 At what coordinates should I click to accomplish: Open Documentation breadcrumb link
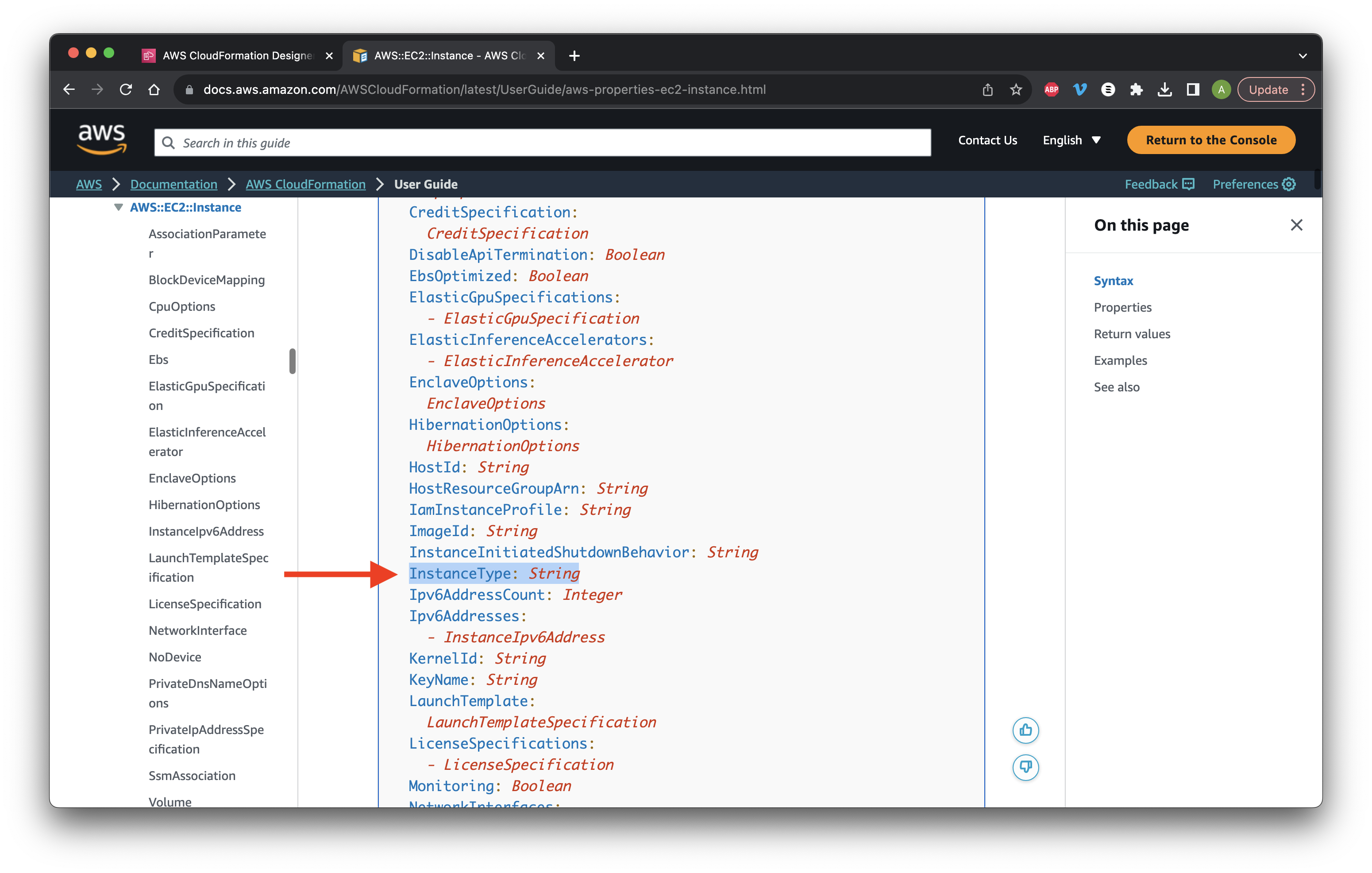point(174,184)
